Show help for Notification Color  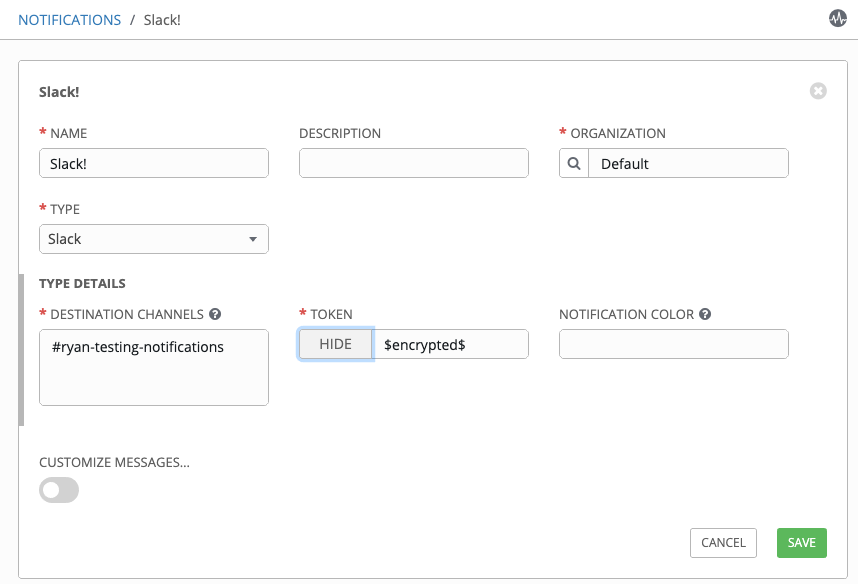pyautogui.click(x=705, y=314)
